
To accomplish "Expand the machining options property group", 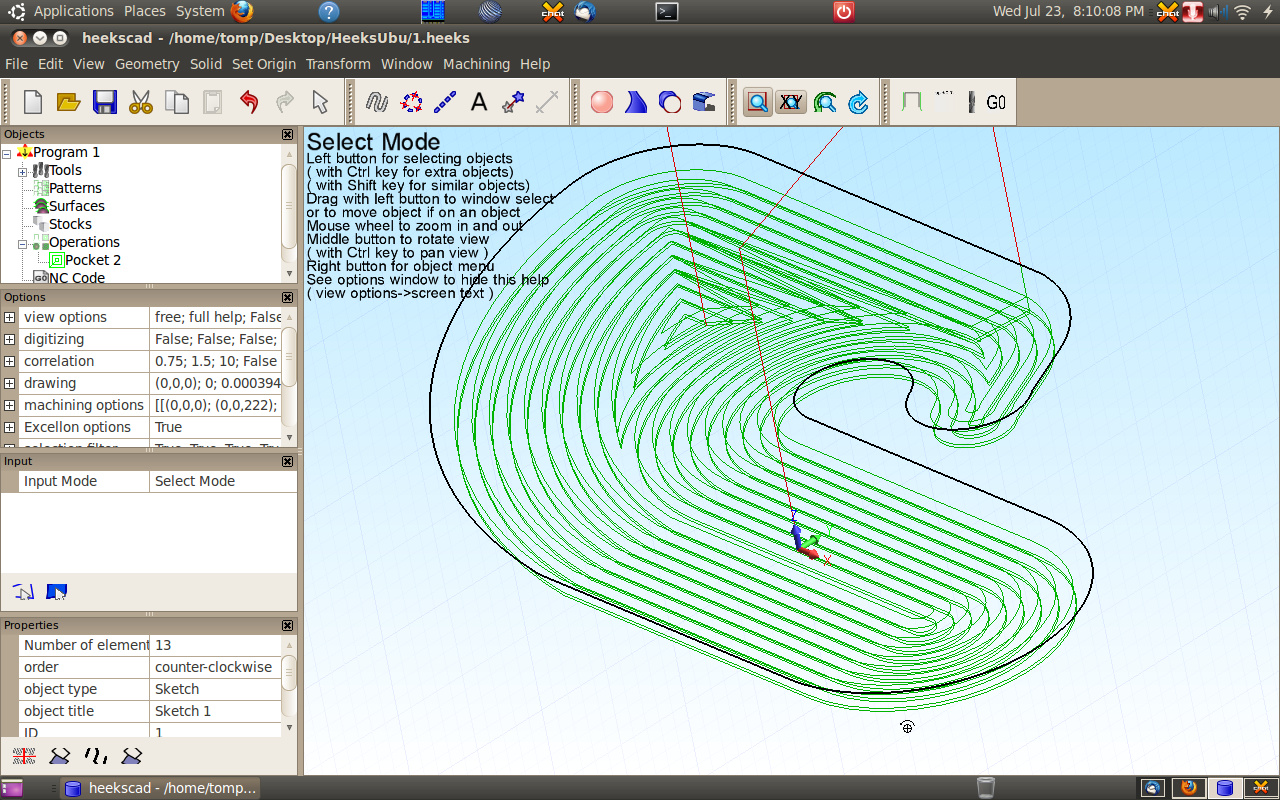I will coord(9,405).
